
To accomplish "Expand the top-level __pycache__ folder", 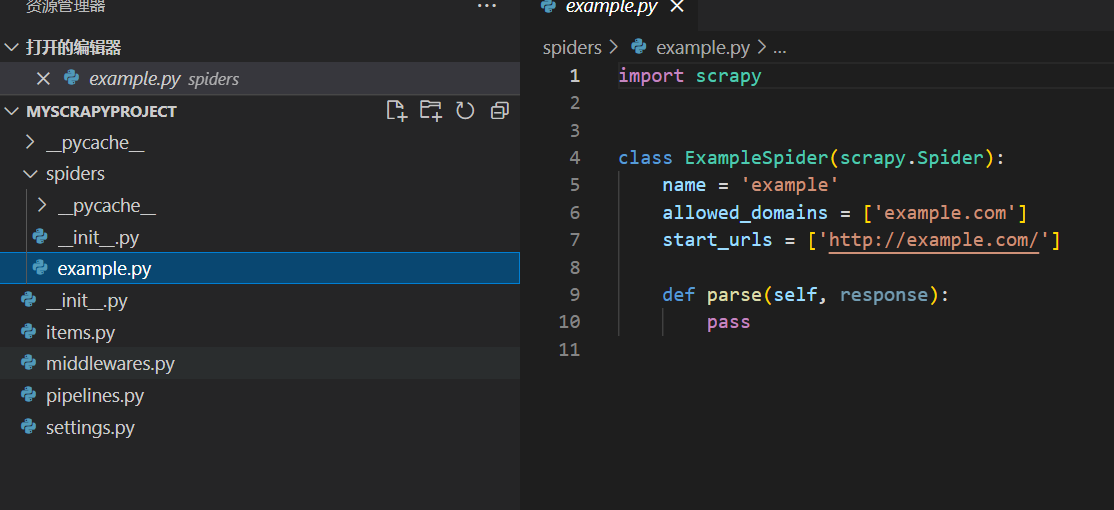I will click(260, 143).
